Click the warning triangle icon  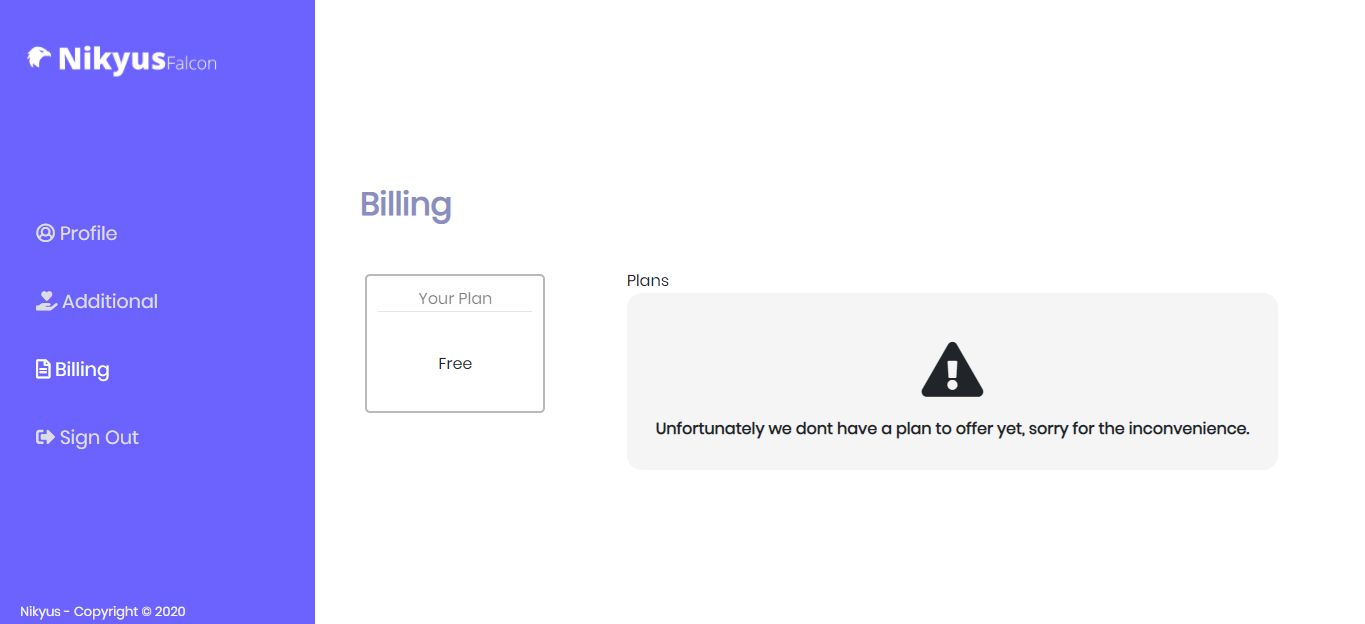point(952,370)
